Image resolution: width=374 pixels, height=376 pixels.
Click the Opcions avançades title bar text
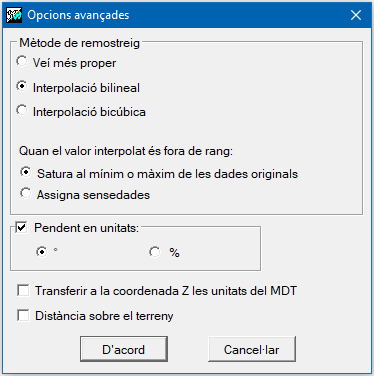coord(78,15)
